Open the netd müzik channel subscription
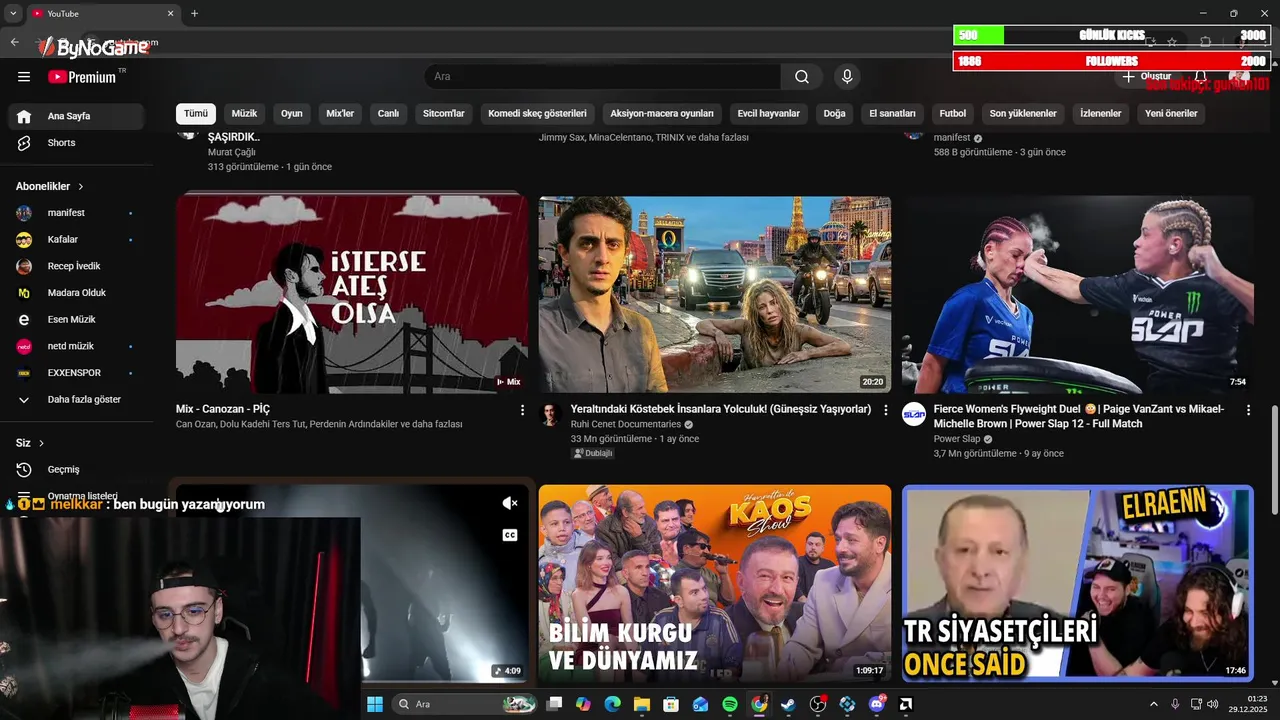This screenshot has width=1280, height=720. 76,346
